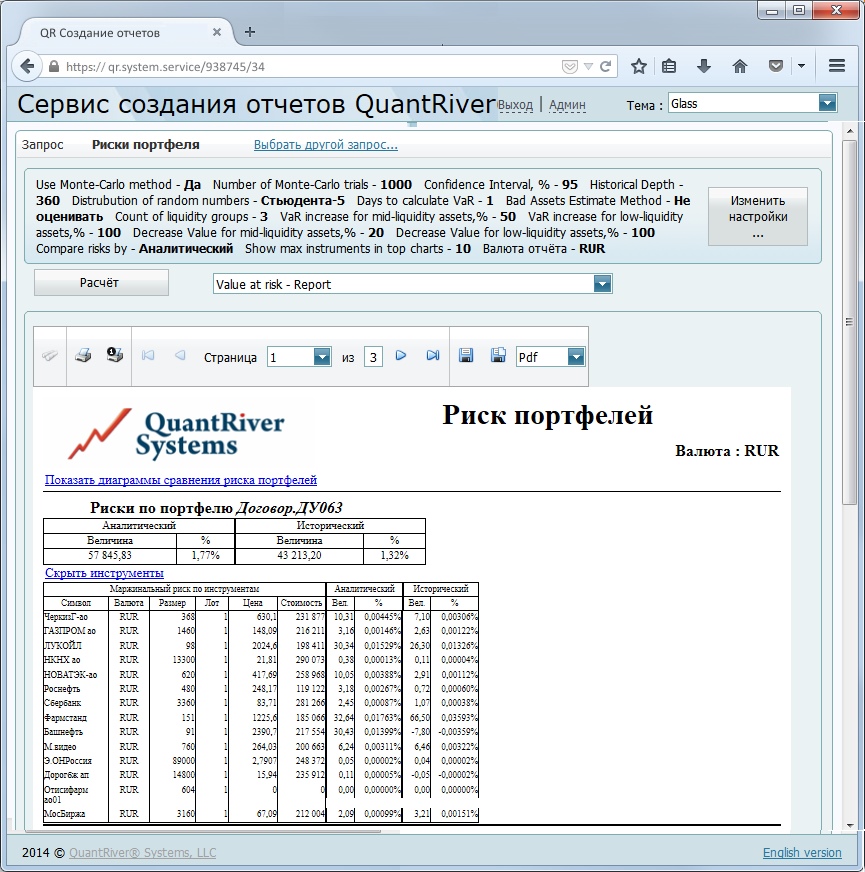The height and width of the screenshot is (872, 865).
Task: Open the QuantRiver Systems, LLC footer link
Action: coord(142,853)
